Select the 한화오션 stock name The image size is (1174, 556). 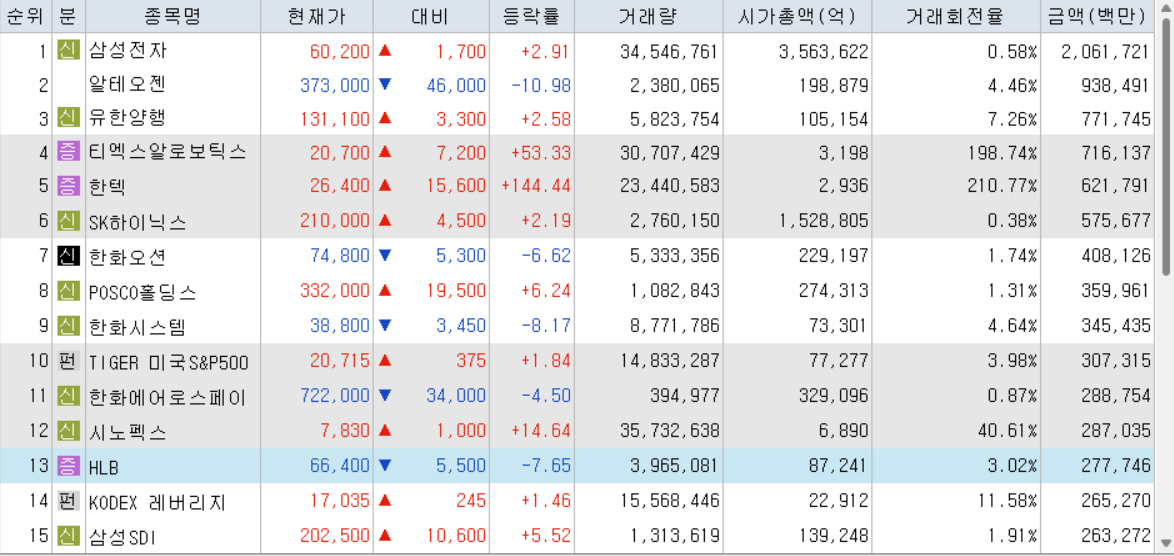click(127, 257)
